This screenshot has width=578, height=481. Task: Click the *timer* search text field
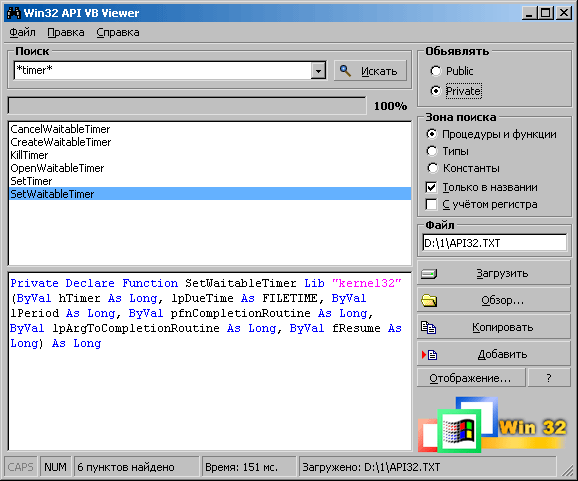[163, 70]
